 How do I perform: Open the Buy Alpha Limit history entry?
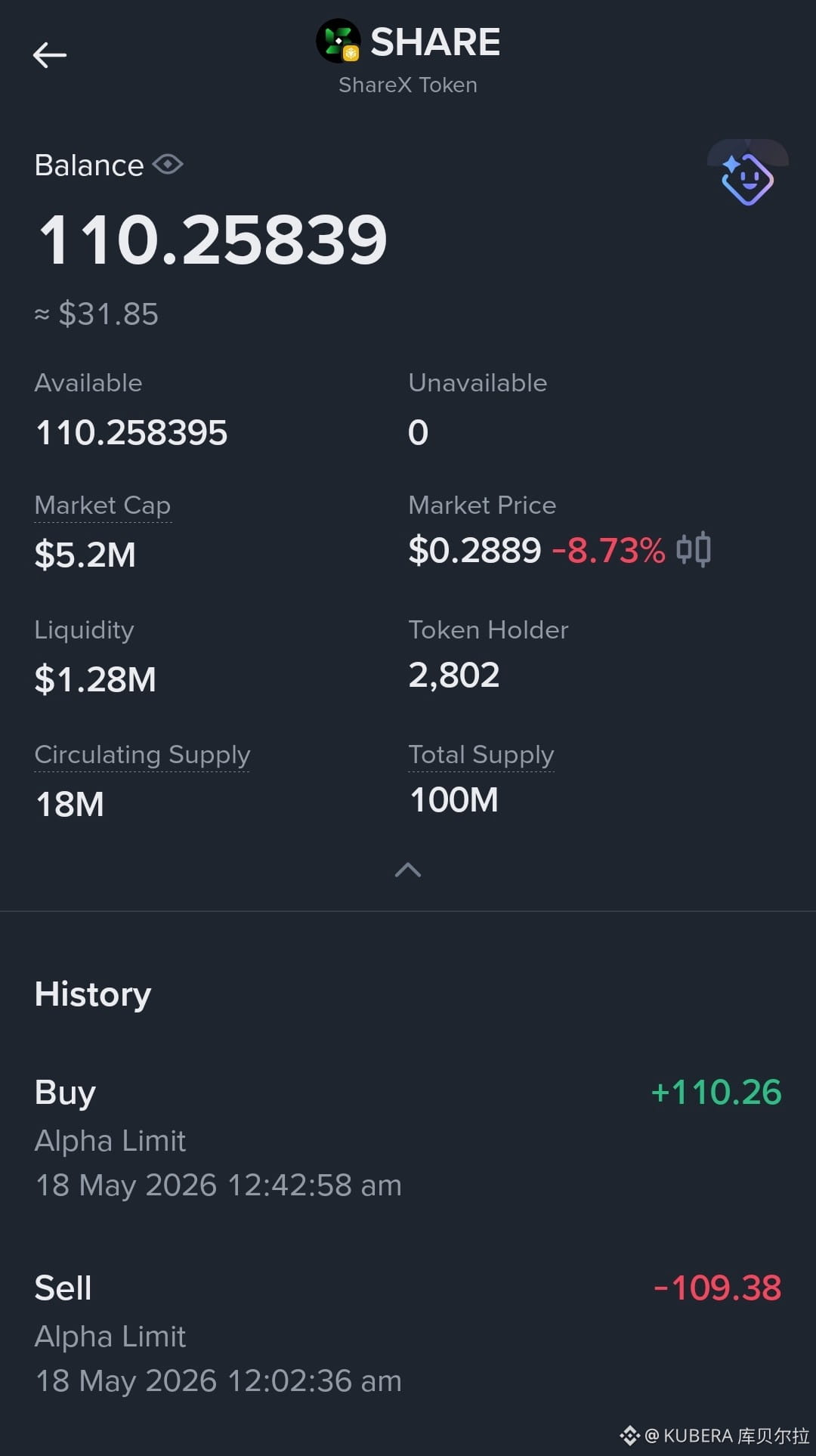click(408, 1138)
